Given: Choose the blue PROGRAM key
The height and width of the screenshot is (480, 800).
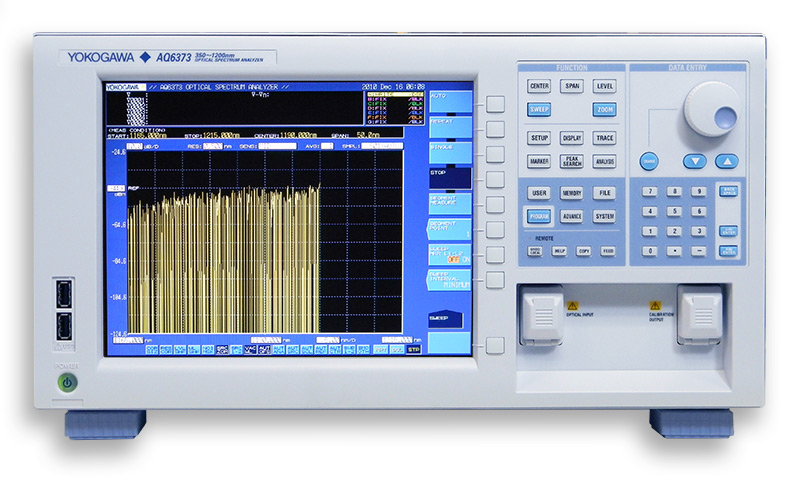Looking at the screenshot, I should (x=539, y=216).
